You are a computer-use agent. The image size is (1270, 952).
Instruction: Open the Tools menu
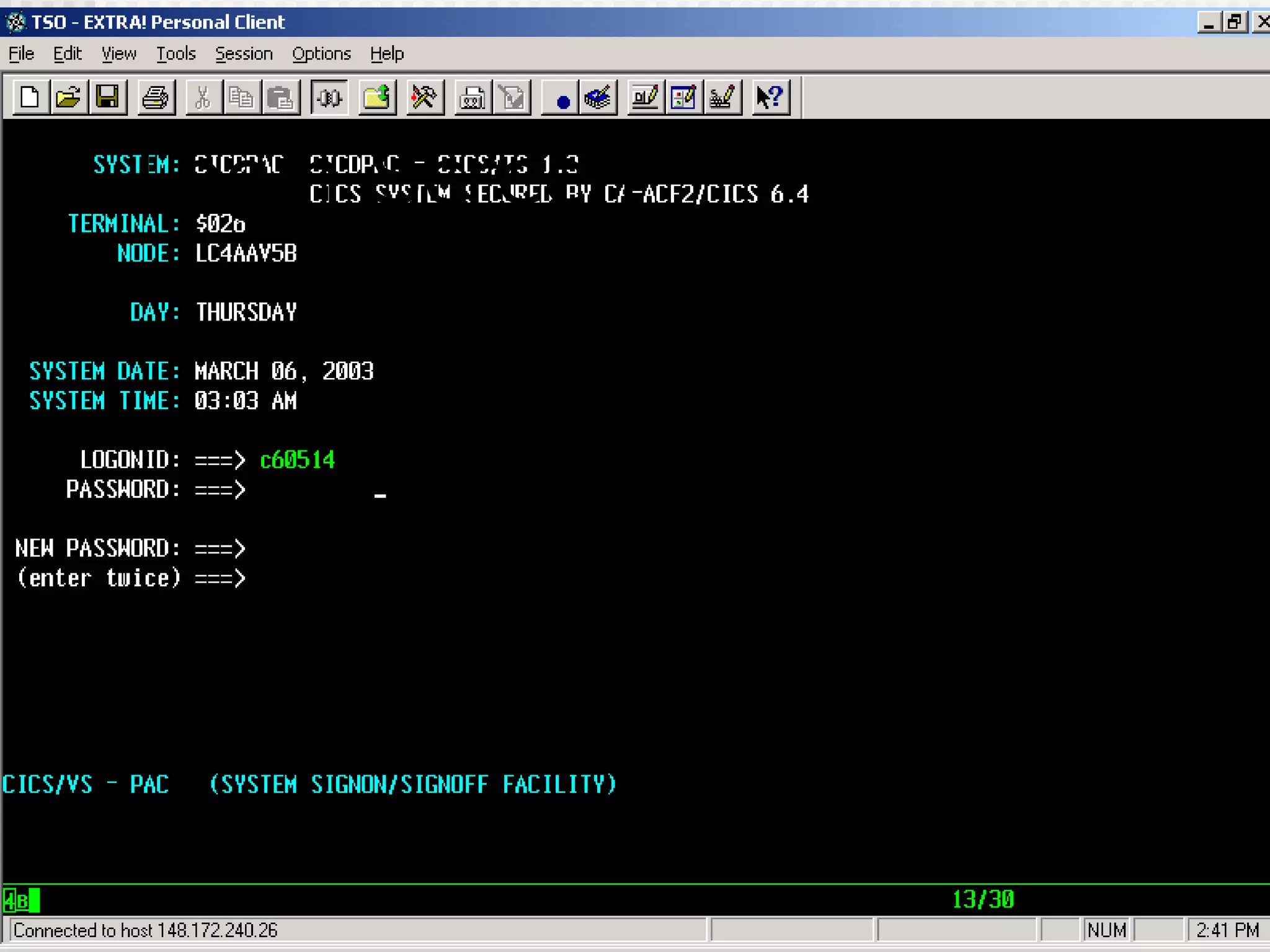pyautogui.click(x=175, y=54)
